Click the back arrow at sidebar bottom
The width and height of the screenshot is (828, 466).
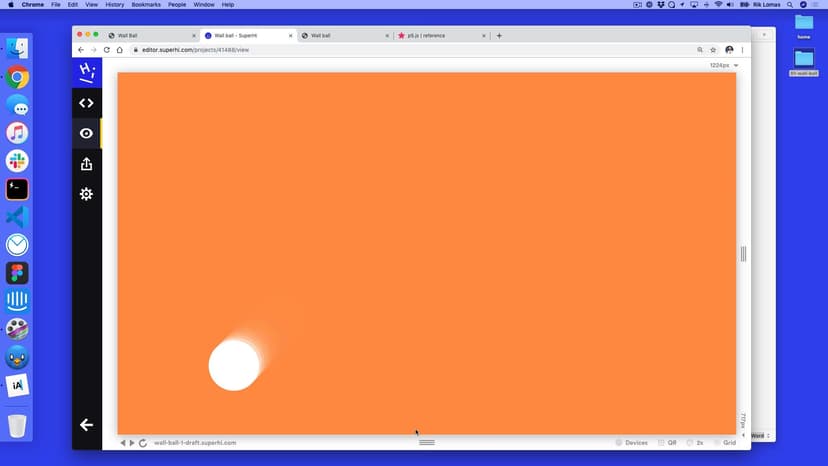point(86,425)
